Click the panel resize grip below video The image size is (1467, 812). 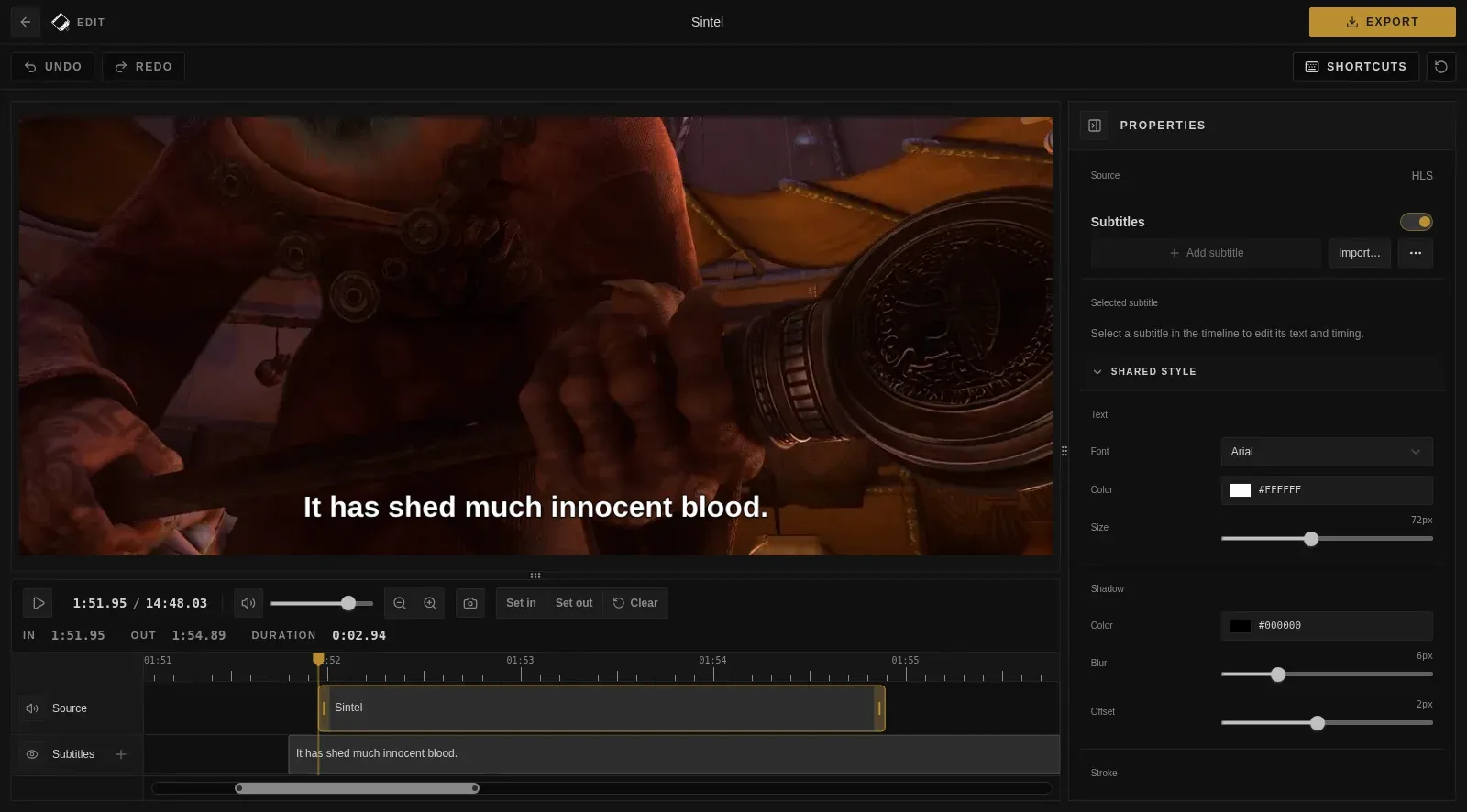(x=535, y=576)
